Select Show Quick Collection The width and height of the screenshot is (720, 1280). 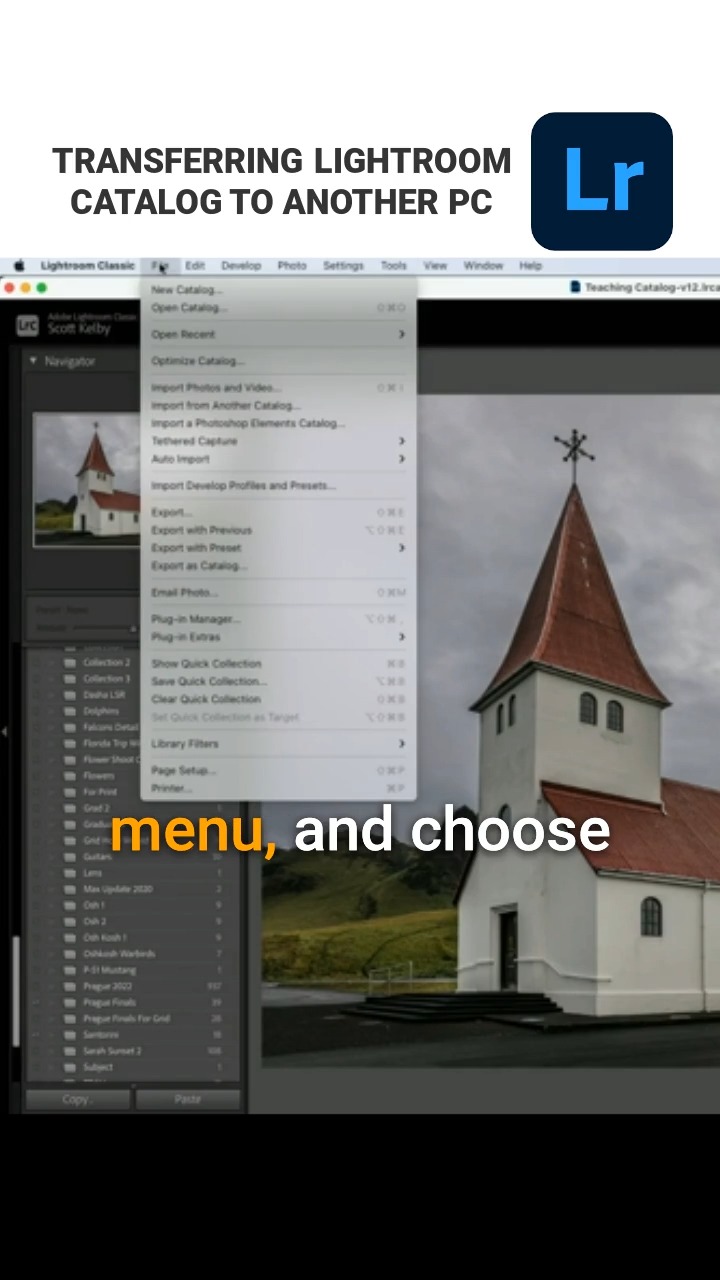click(278, 664)
